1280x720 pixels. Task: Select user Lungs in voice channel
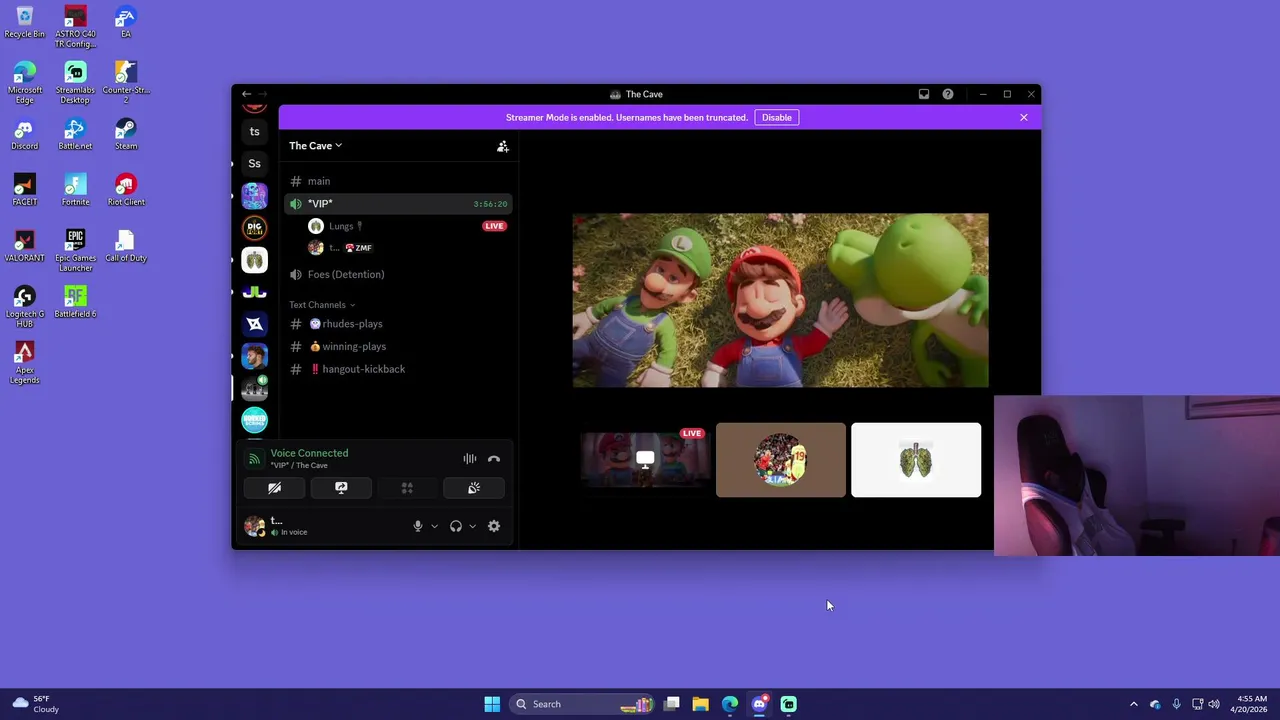408,226
